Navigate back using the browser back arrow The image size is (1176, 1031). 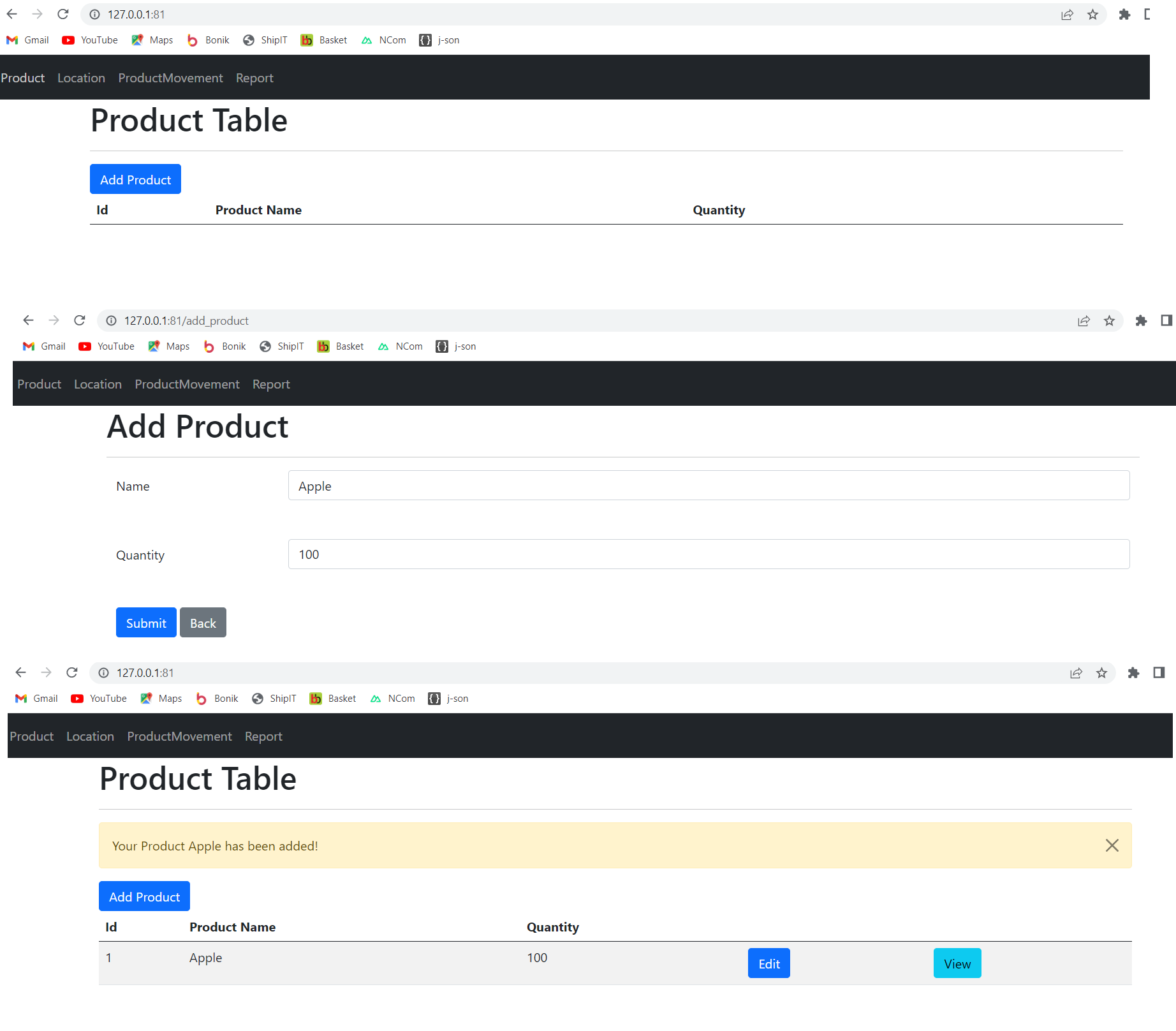point(11,14)
